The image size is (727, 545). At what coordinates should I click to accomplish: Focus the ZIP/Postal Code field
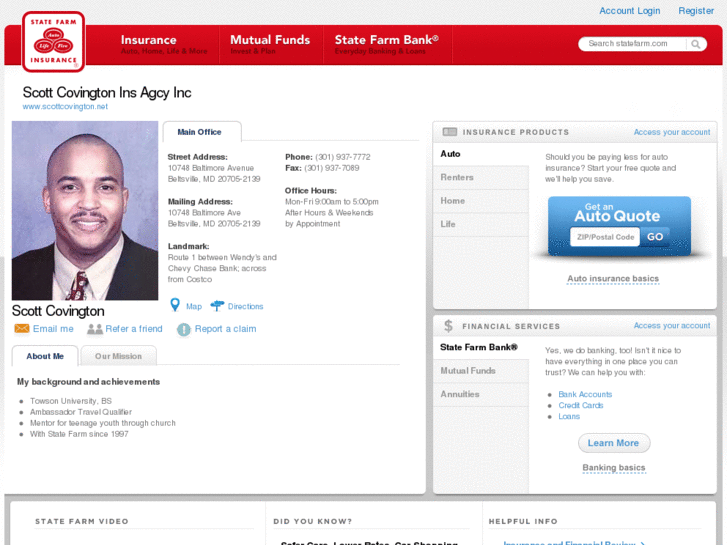tap(605, 237)
